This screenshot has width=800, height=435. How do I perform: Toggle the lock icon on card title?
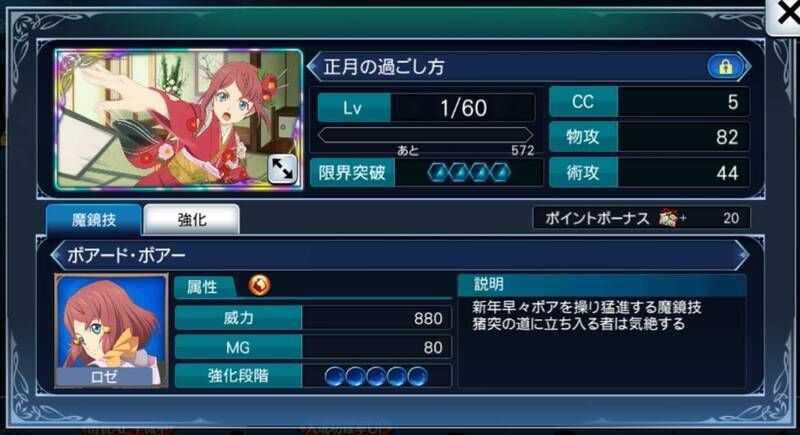(x=725, y=66)
